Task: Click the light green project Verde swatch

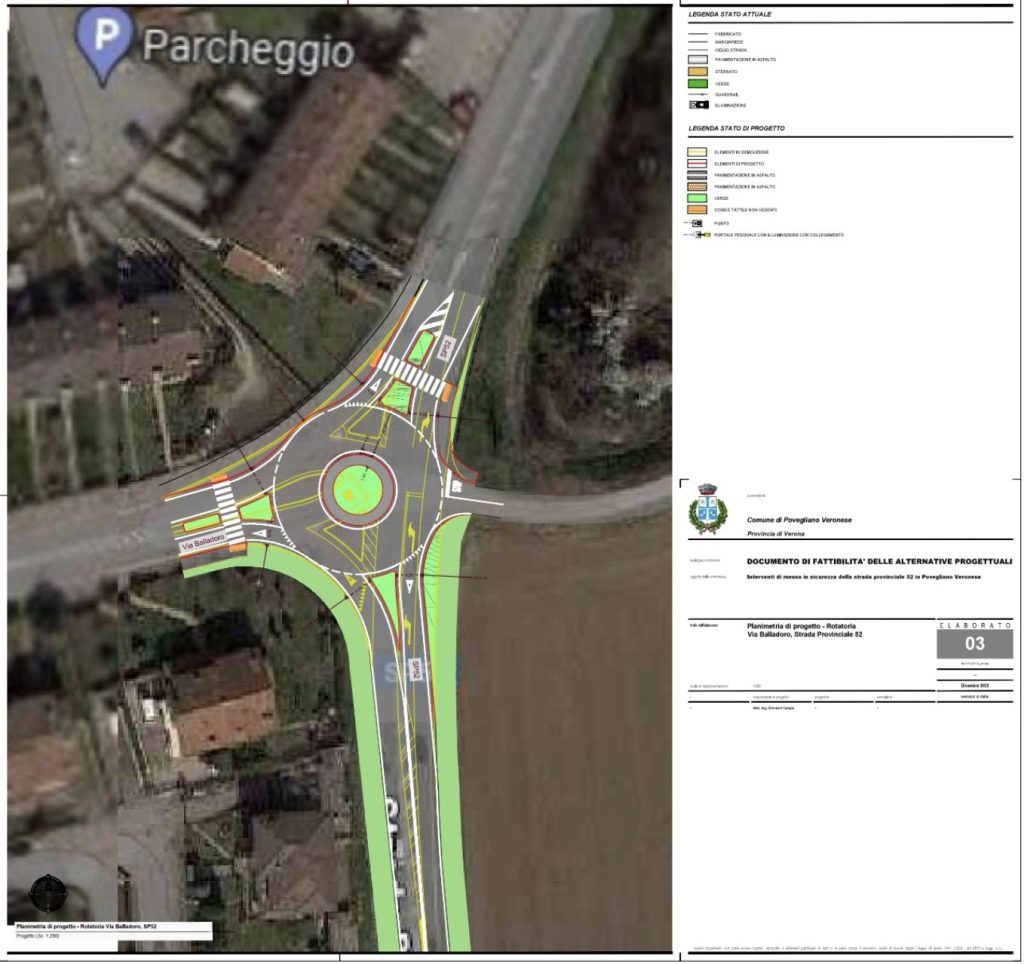Action: pos(698,198)
